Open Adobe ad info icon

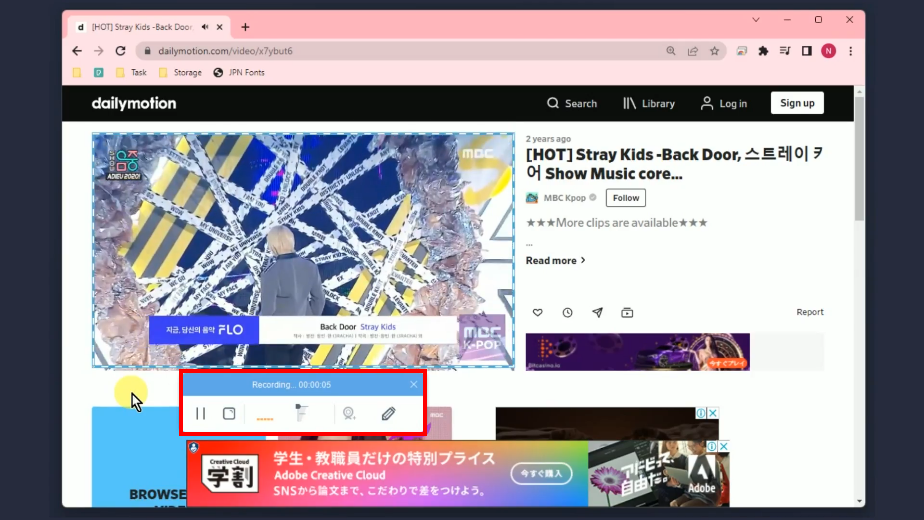pos(712,446)
